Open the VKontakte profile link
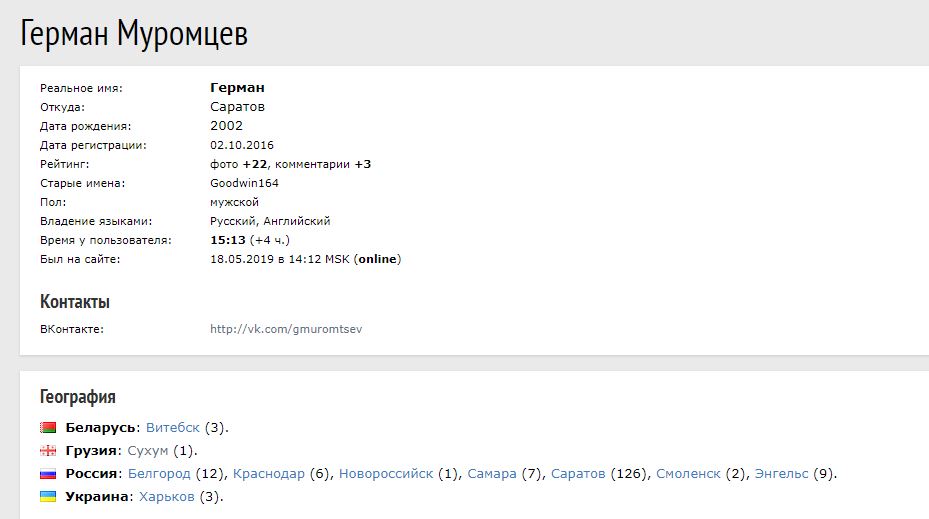Image resolution: width=929 pixels, height=519 pixels. click(x=285, y=328)
